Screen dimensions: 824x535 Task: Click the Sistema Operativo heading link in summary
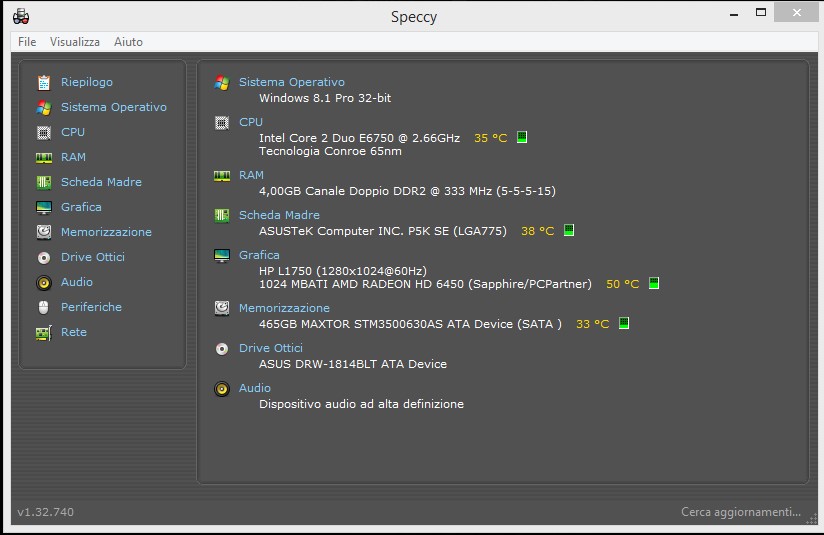click(x=292, y=82)
